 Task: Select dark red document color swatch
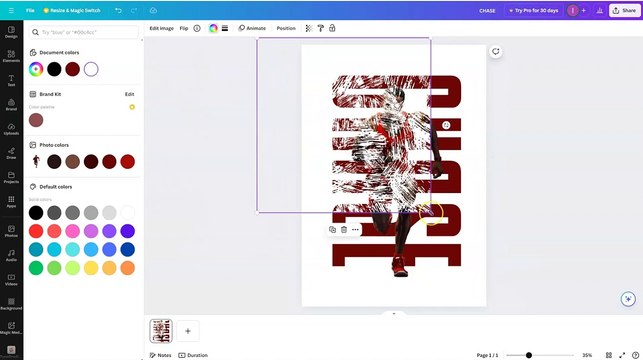73,69
